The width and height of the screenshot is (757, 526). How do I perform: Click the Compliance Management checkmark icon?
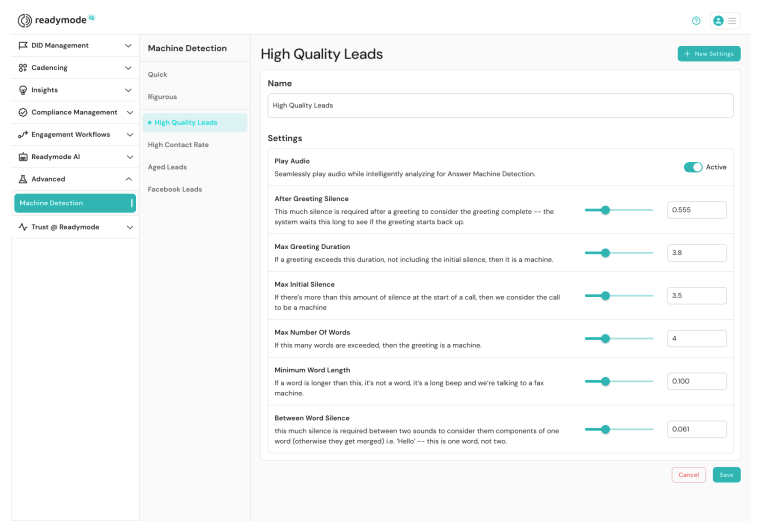tap(23, 112)
